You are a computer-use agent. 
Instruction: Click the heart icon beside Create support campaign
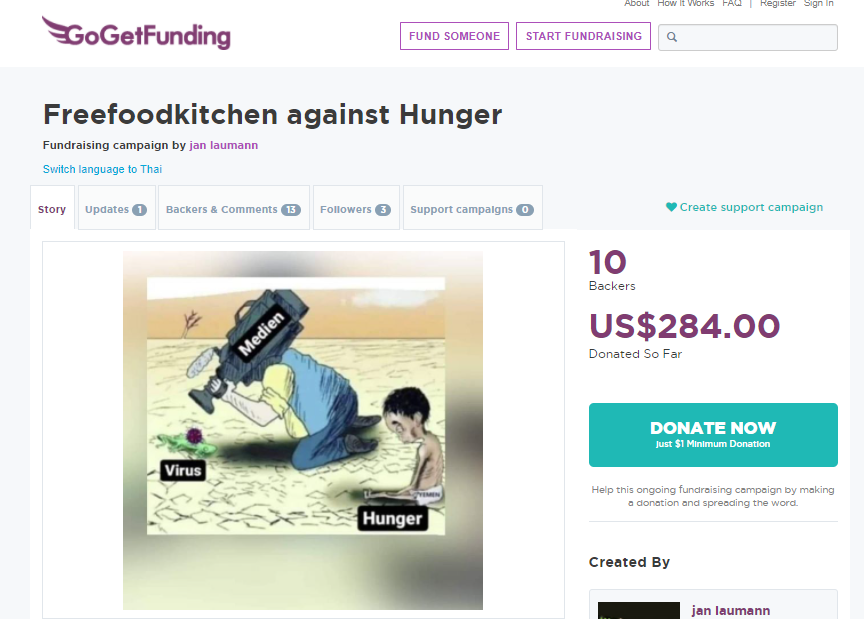[671, 207]
